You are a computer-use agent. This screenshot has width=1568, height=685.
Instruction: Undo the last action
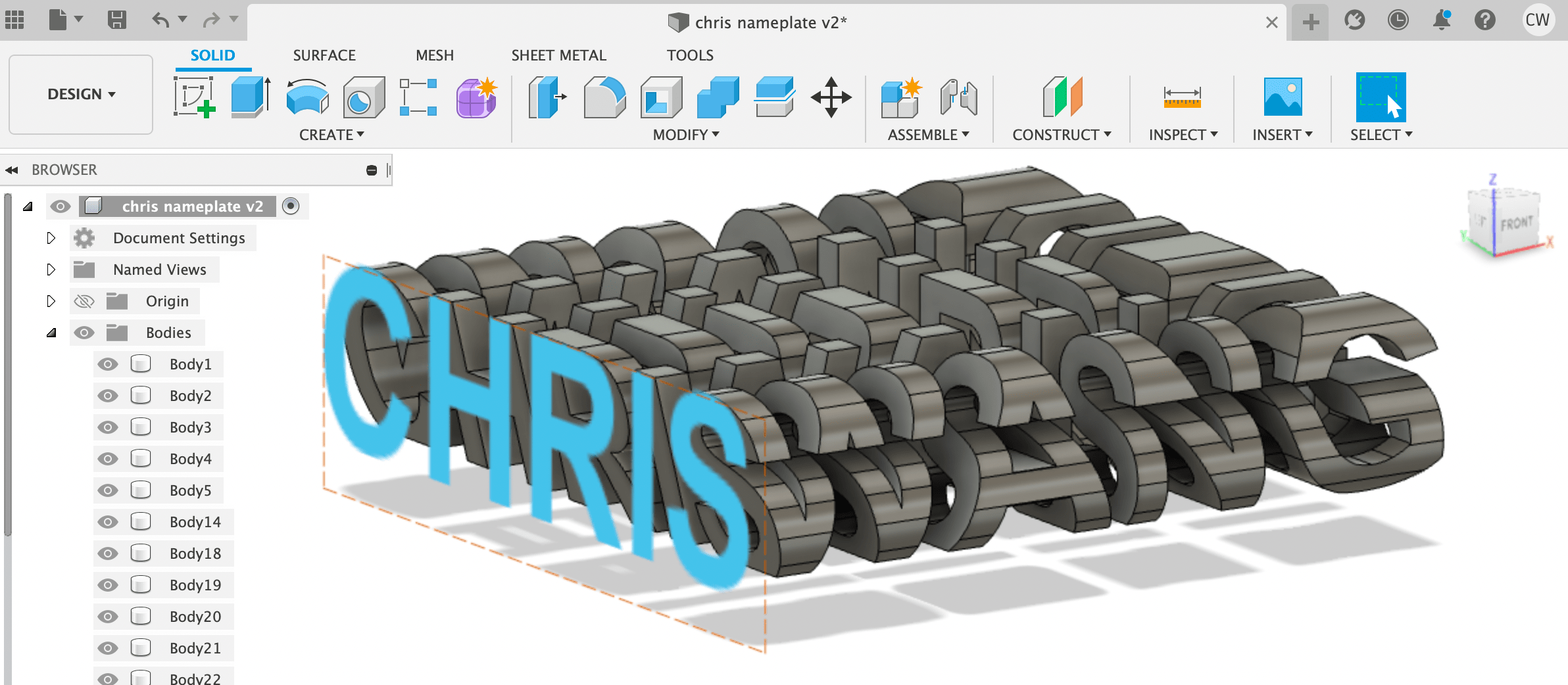coord(160,20)
